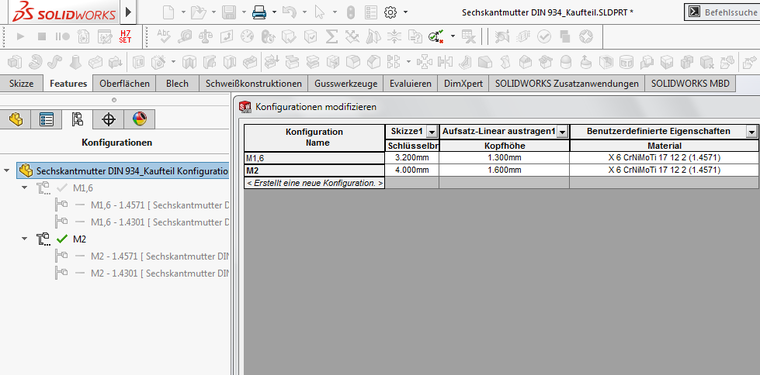
Task: Open File Properties list icon
Action: [x=371, y=13]
